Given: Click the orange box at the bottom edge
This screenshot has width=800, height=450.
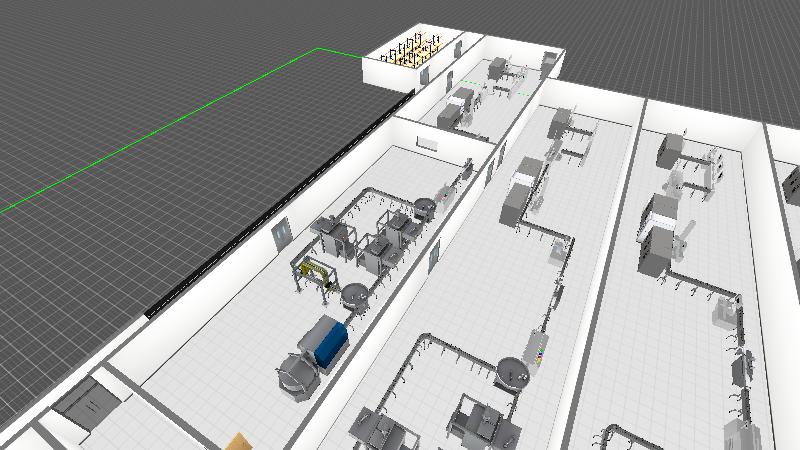Looking at the screenshot, I should 239,442.
